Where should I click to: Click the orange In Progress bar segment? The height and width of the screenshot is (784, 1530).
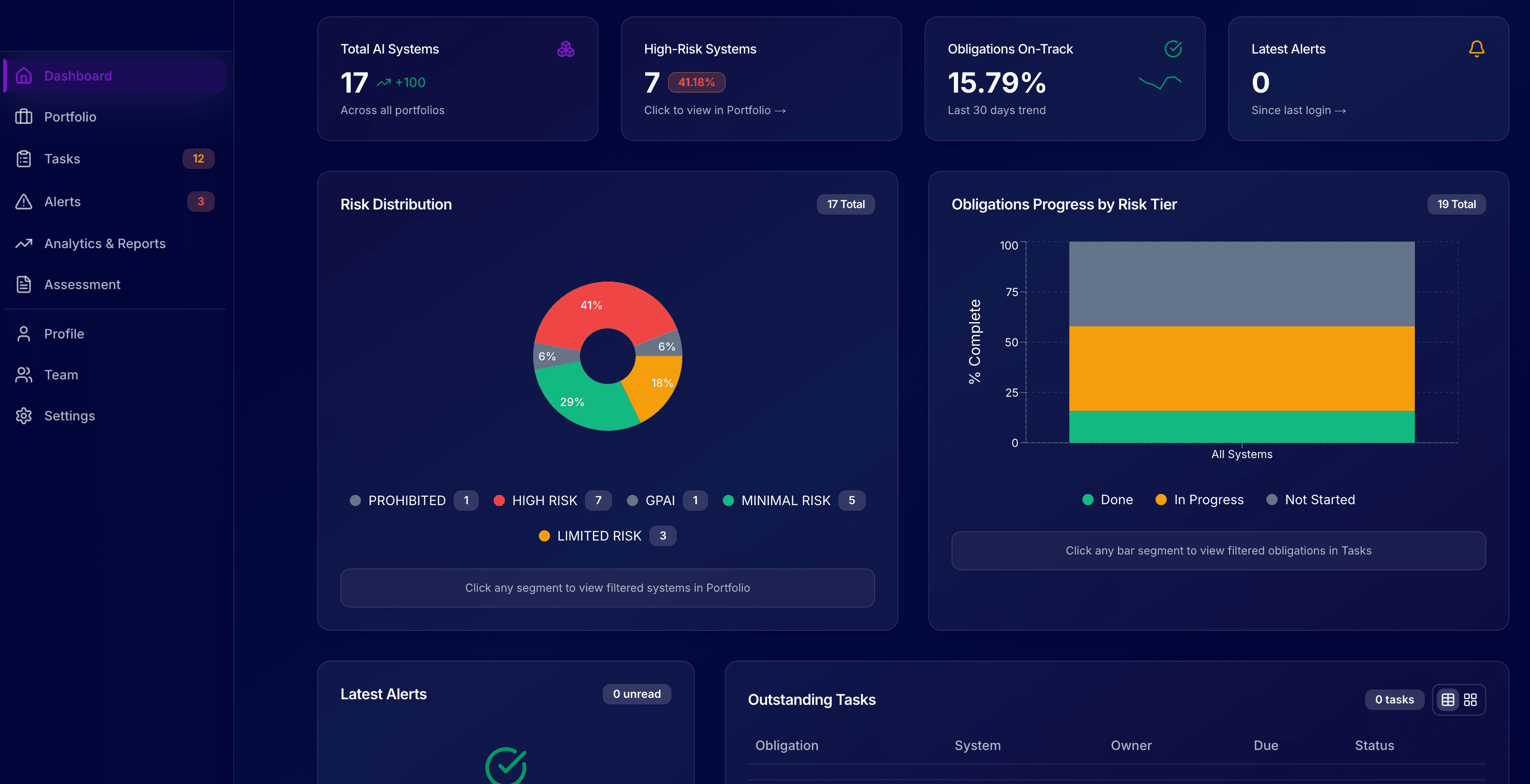tap(1241, 368)
